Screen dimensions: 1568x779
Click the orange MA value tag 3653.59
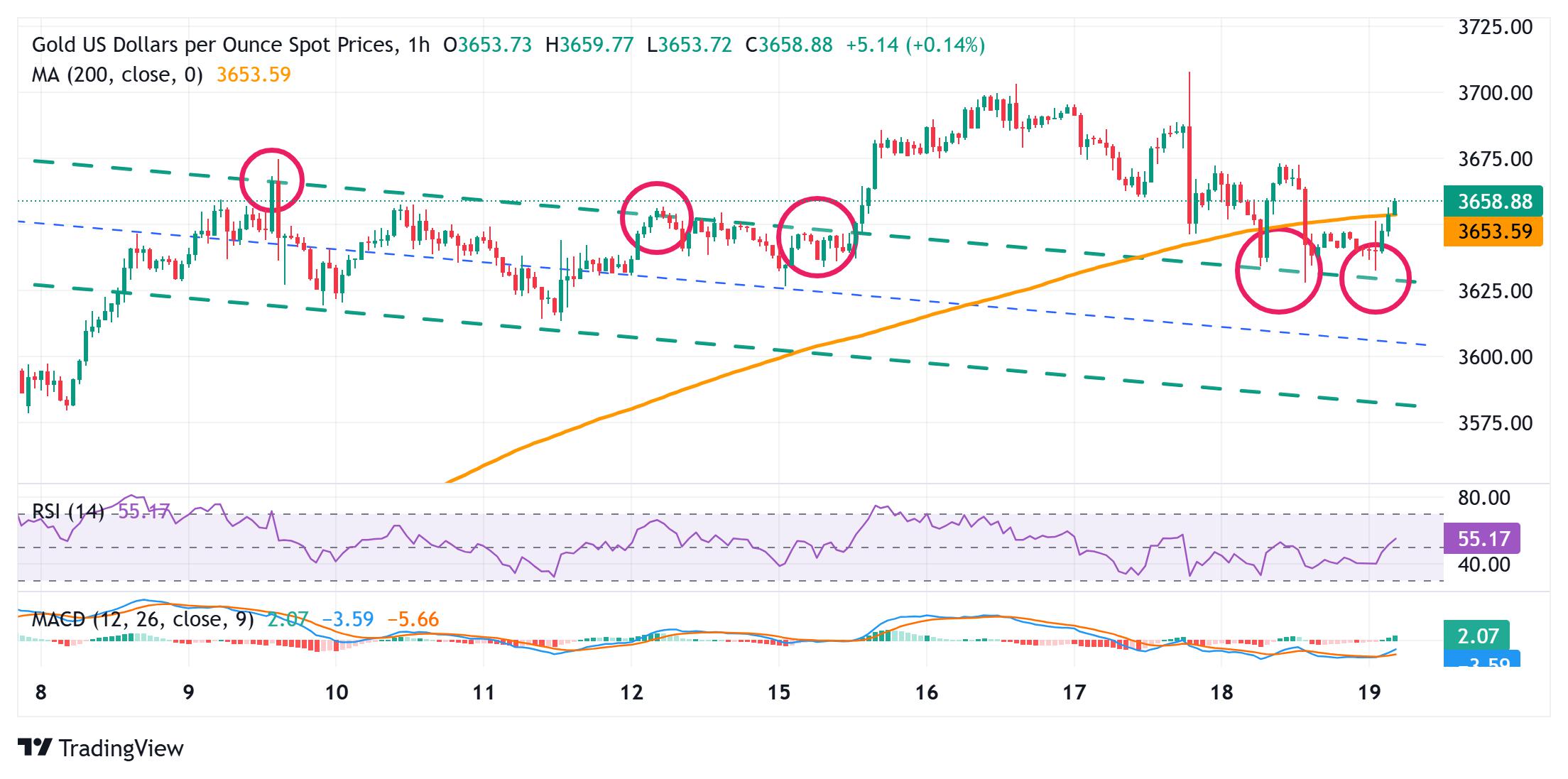(1493, 231)
